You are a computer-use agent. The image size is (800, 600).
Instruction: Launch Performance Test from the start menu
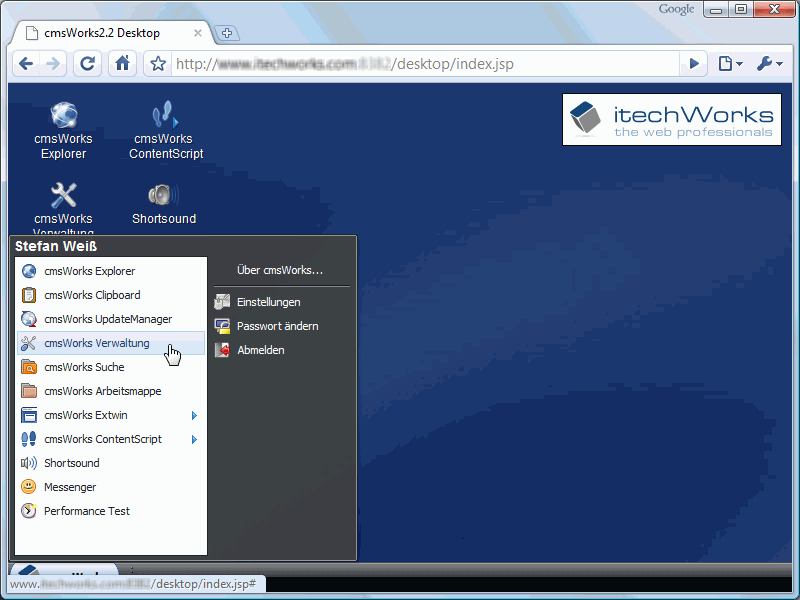point(111,511)
